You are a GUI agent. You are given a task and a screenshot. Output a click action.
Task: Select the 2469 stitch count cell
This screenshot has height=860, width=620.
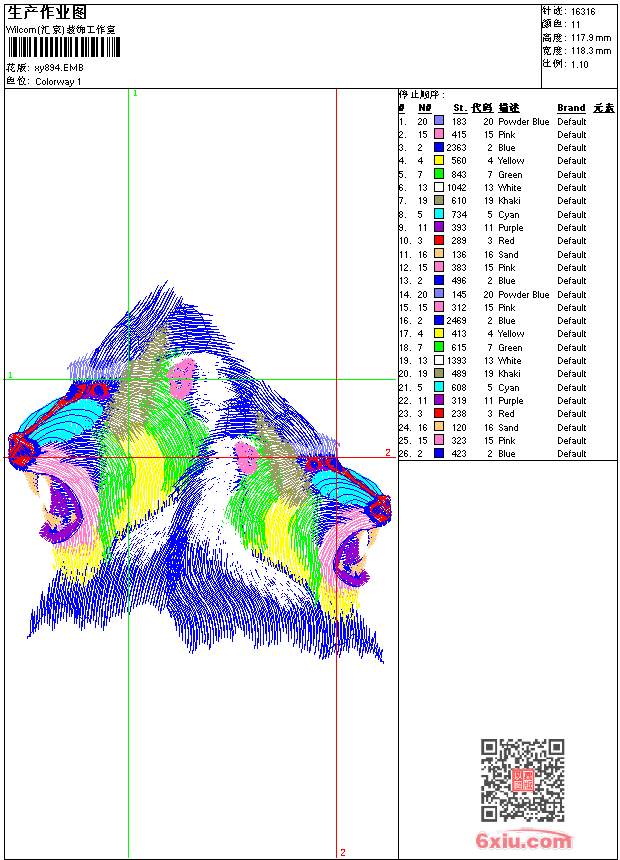click(456, 321)
